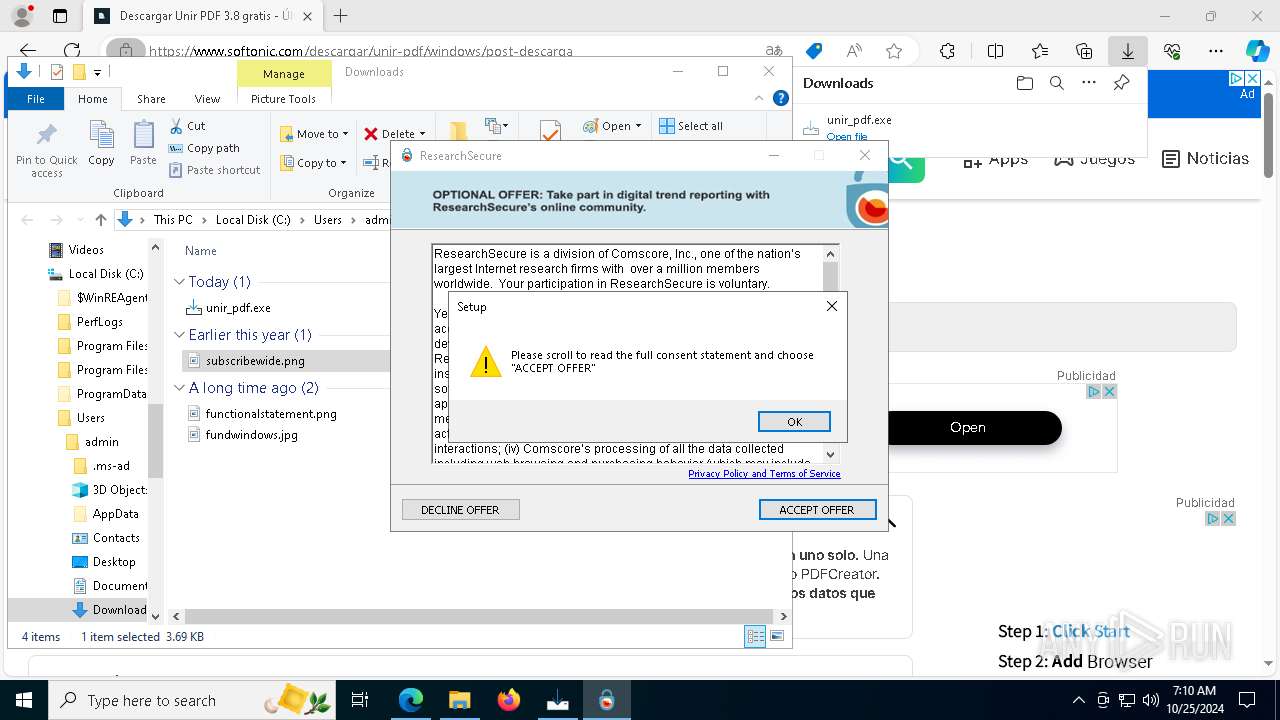The image size is (1280, 720).
Task: Open more options in Downloads panel
Action: point(1089,83)
